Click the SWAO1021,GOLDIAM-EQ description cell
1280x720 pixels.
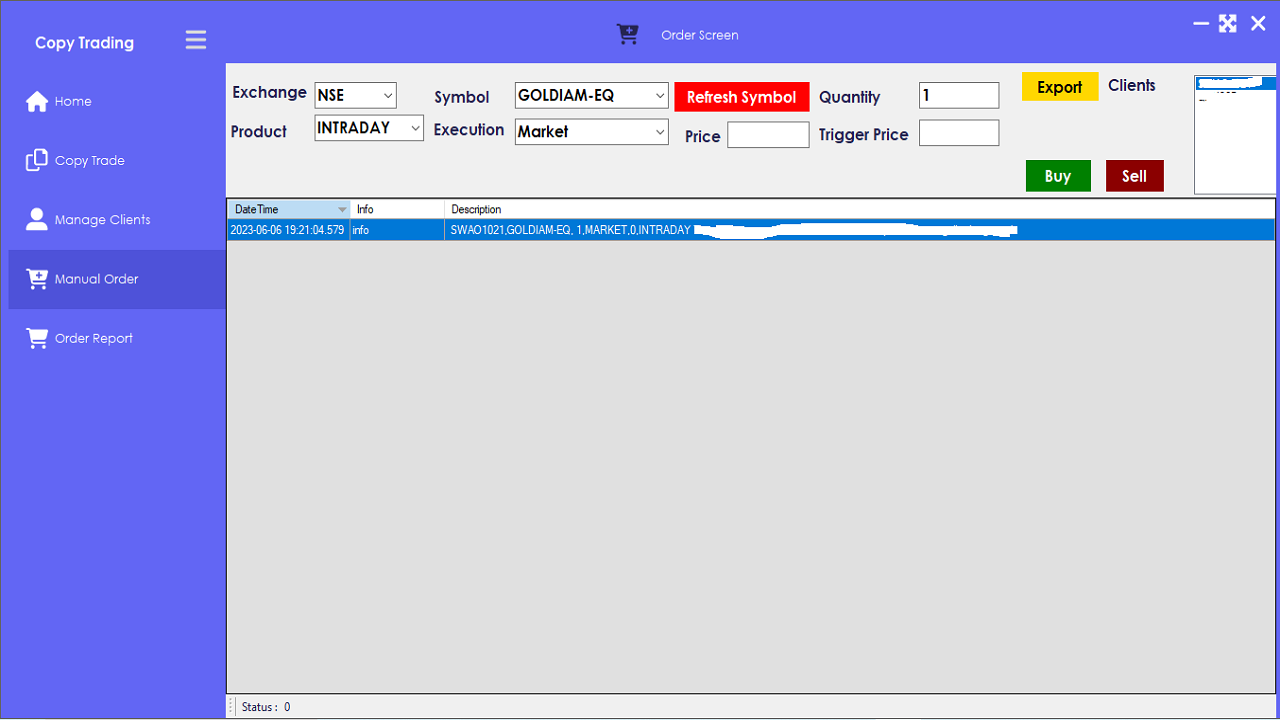[860, 230]
